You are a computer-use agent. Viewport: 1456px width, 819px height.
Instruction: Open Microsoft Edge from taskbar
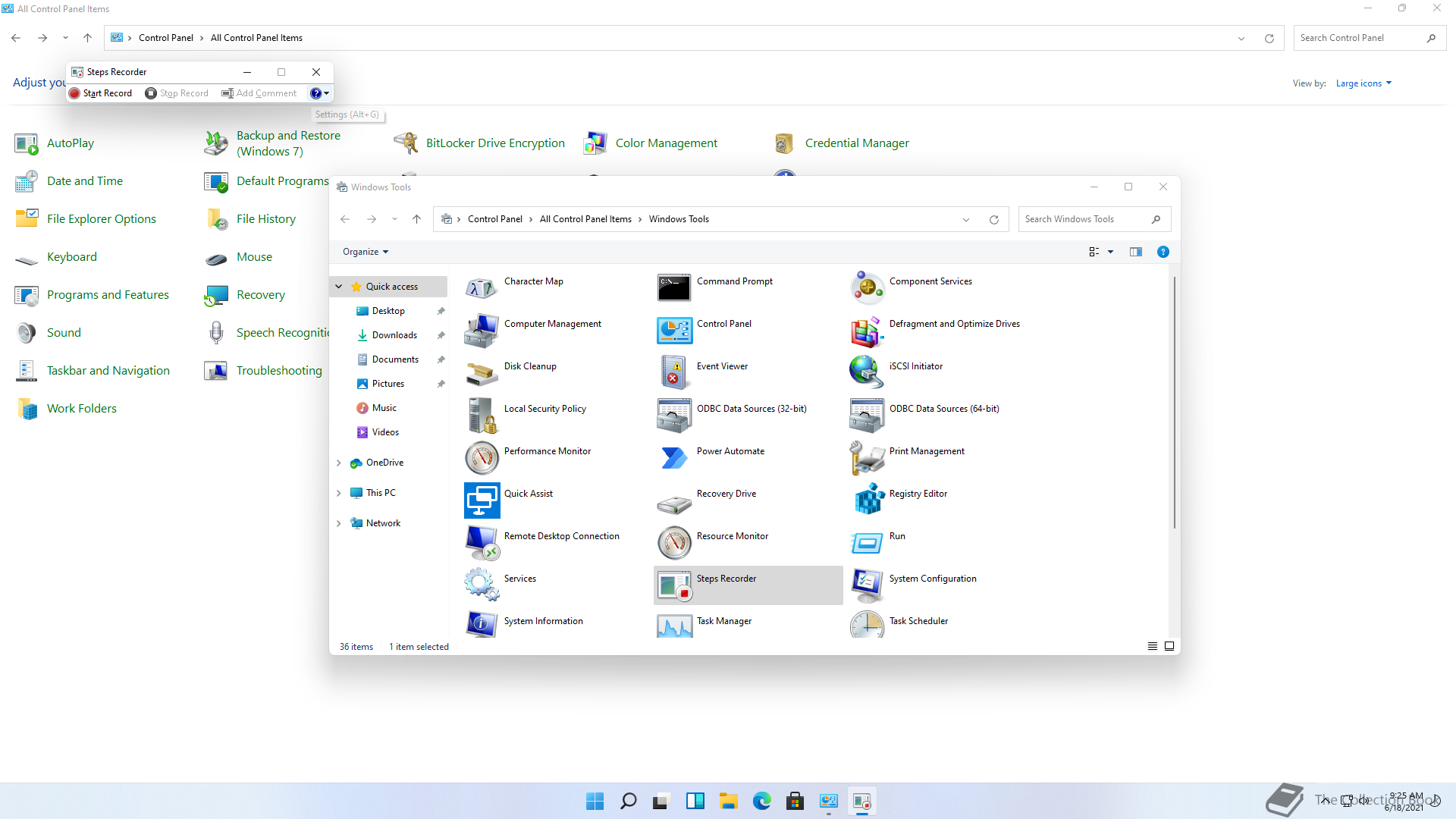[x=762, y=801]
